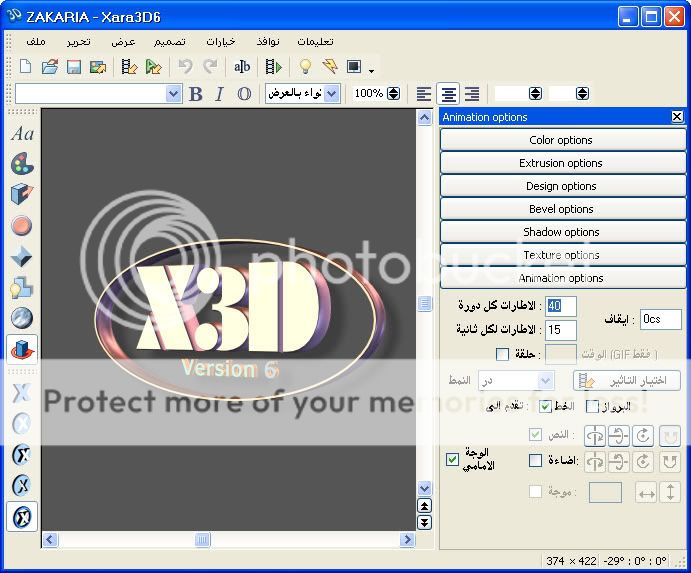Click the horizontal scrollbar thumb
The width and height of the screenshot is (691, 573).
tap(202, 540)
